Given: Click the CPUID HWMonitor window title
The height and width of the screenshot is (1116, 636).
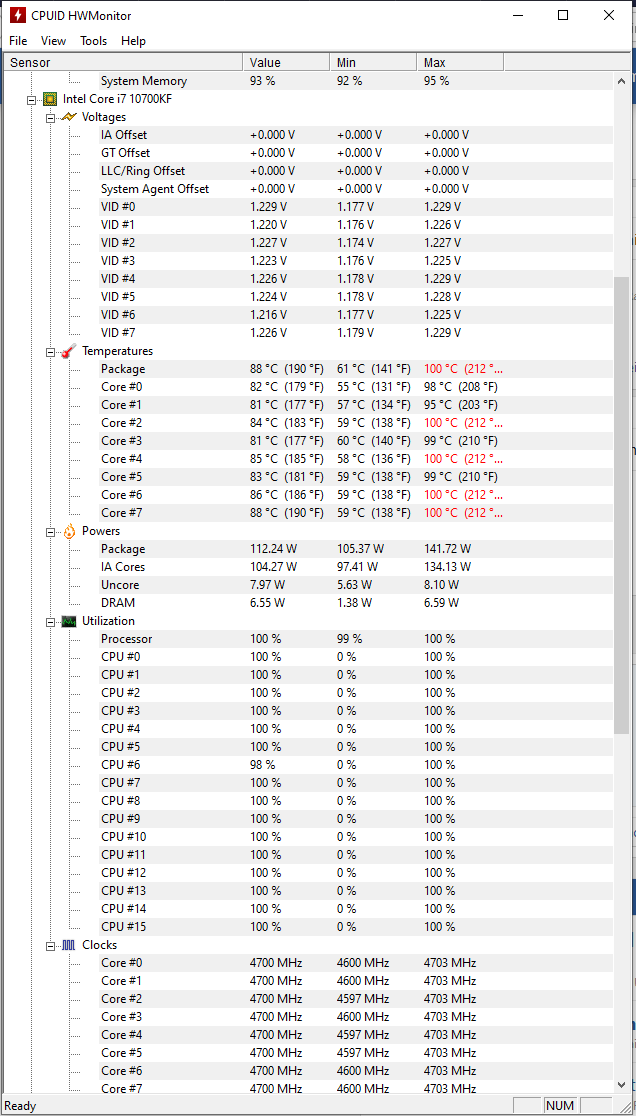Looking at the screenshot, I should coord(81,15).
